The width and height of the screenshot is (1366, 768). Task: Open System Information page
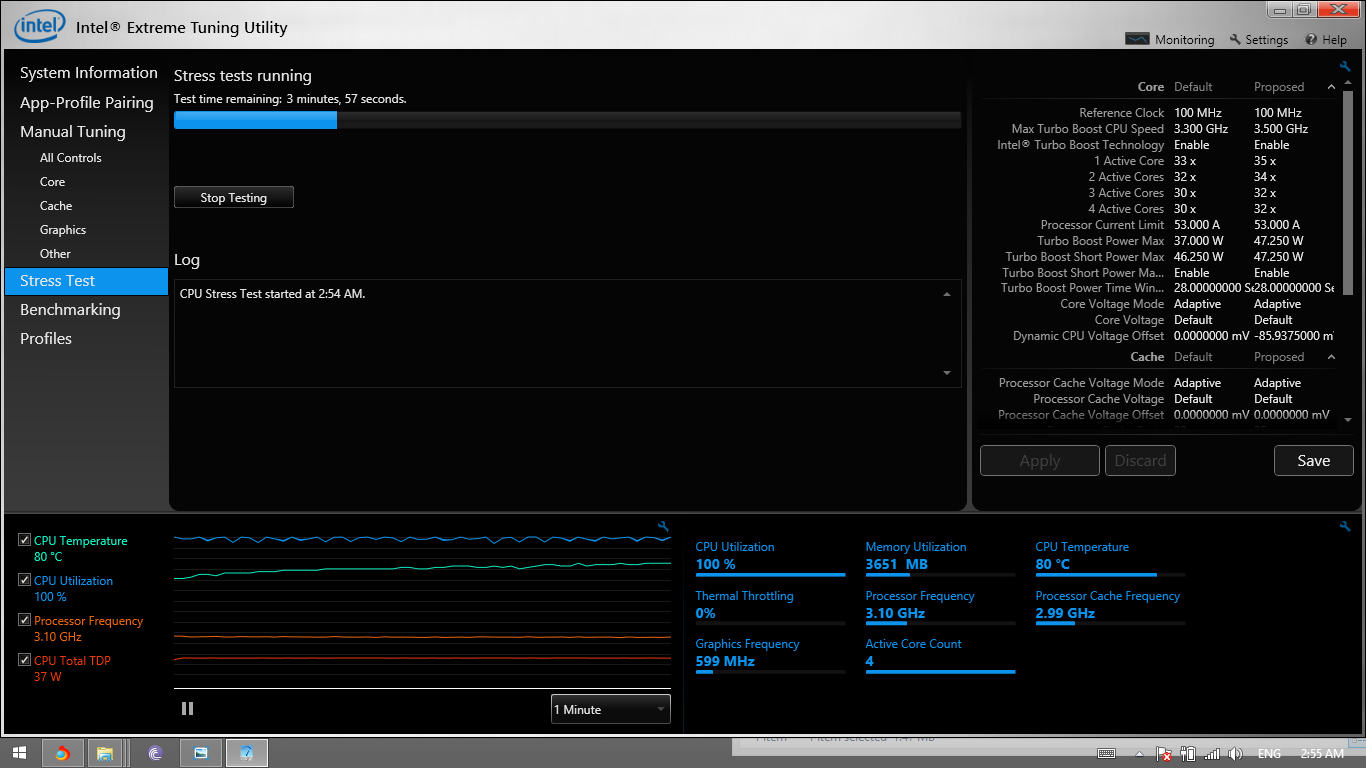click(x=89, y=73)
